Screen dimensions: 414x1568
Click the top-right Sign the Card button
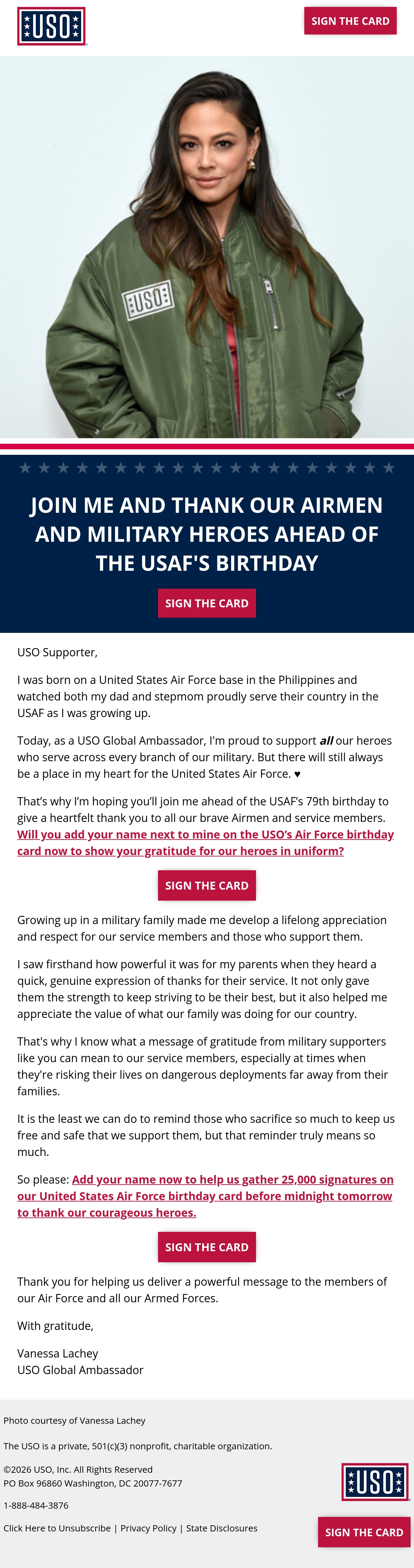pyautogui.click(x=351, y=21)
